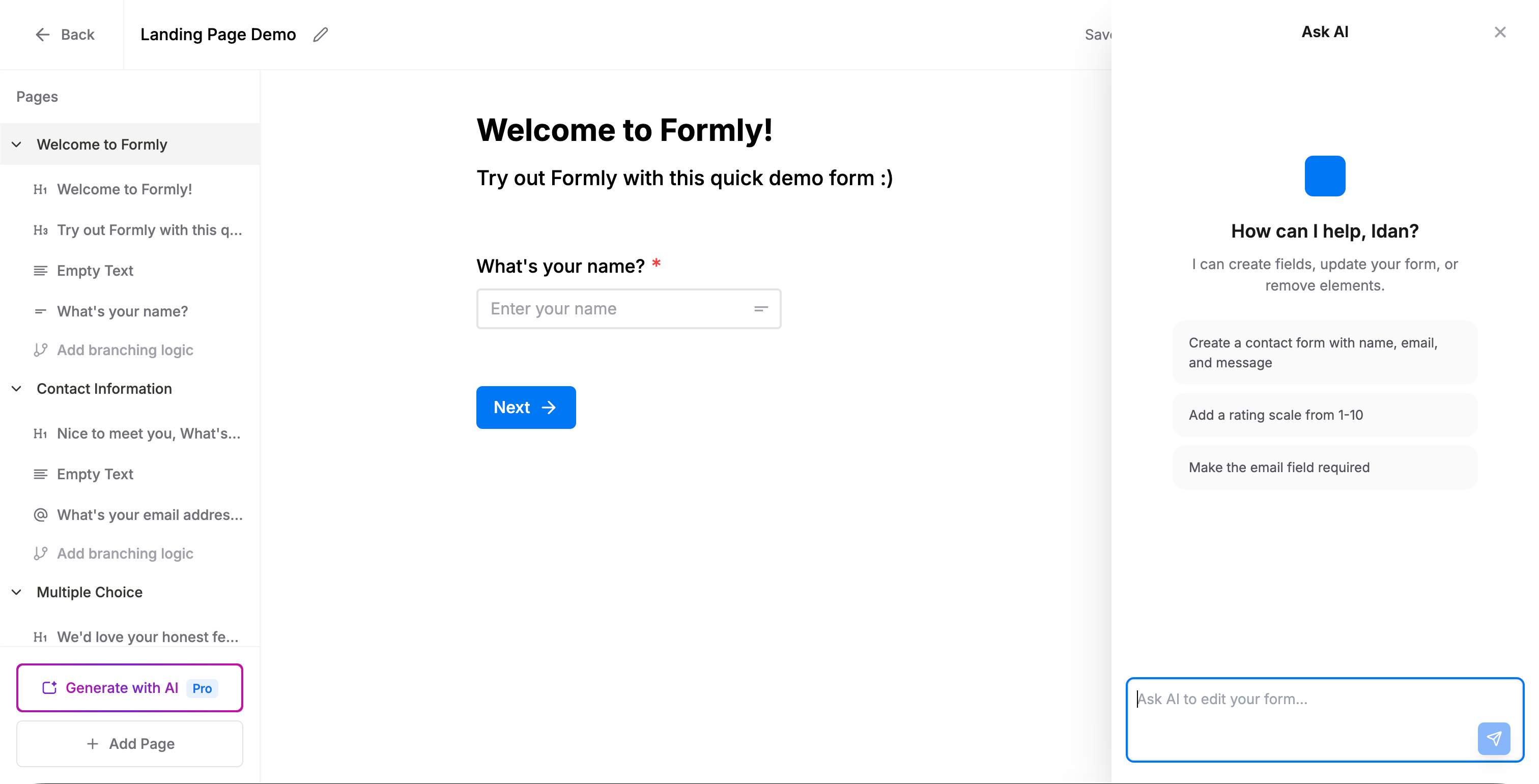Click the Pro badge
Image resolution: width=1539 pixels, height=784 pixels.
coord(202,688)
